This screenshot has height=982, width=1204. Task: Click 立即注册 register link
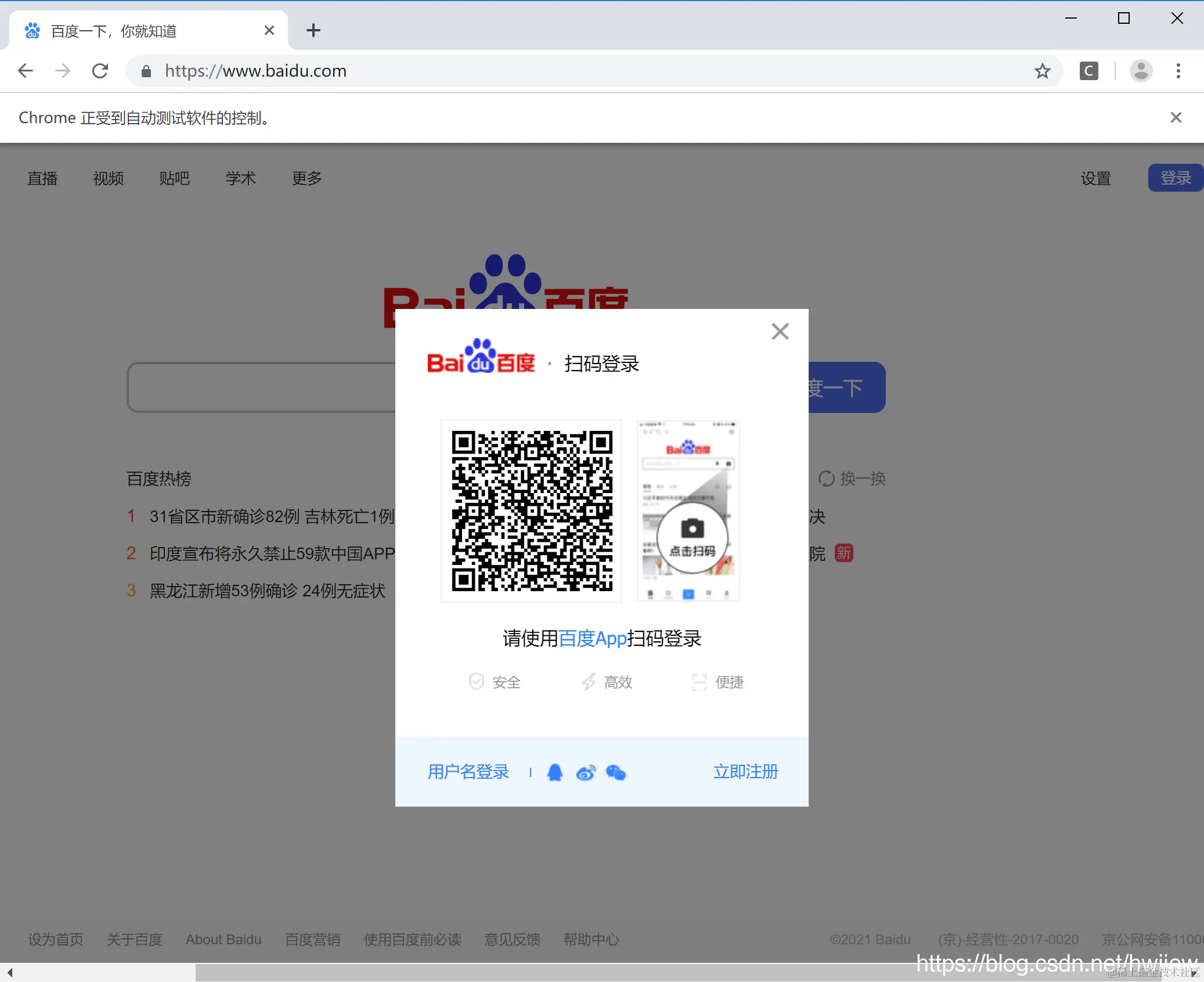click(745, 772)
